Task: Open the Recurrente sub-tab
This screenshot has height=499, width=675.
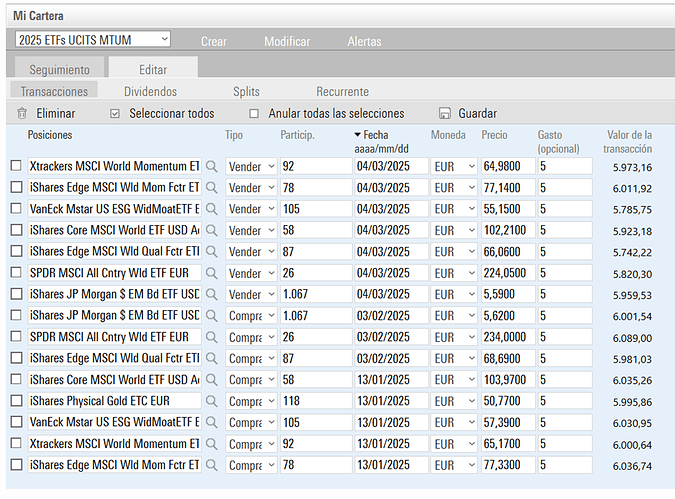Action: point(342,91)
